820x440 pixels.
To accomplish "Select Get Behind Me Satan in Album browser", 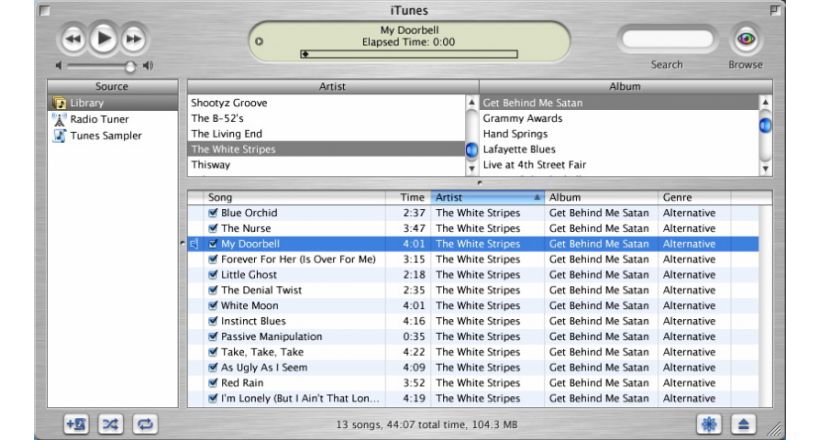I will [619, 103].
